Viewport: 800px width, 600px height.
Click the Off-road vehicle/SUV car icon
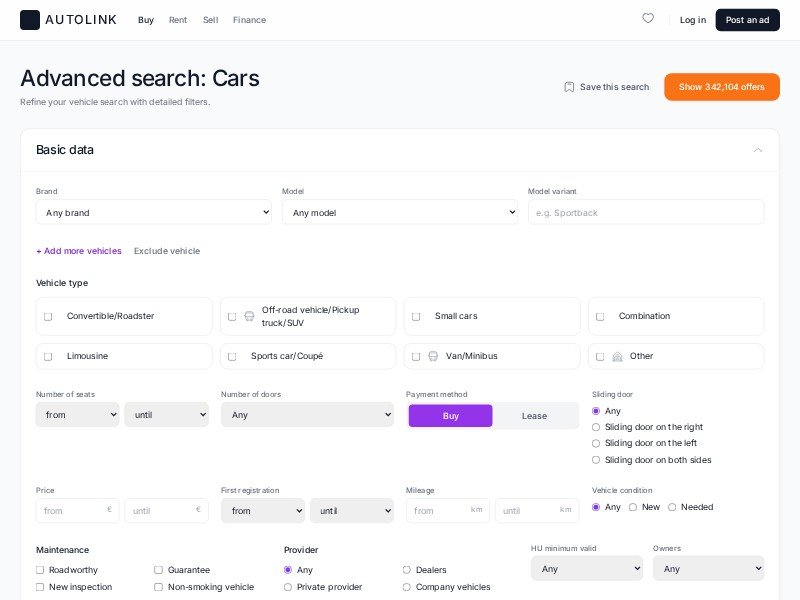pos(249,316)
